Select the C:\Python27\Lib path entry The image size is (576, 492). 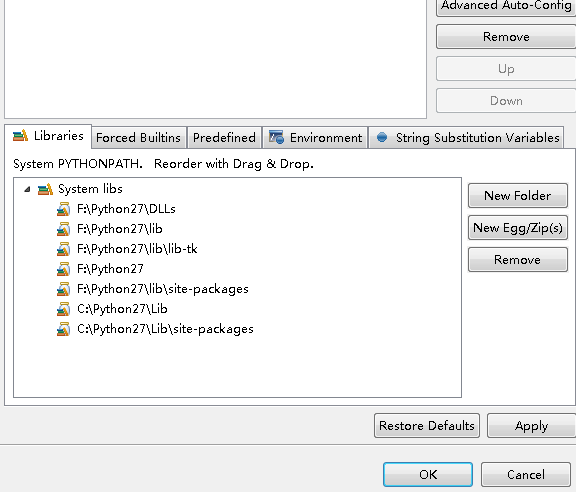tap(122, 309)
